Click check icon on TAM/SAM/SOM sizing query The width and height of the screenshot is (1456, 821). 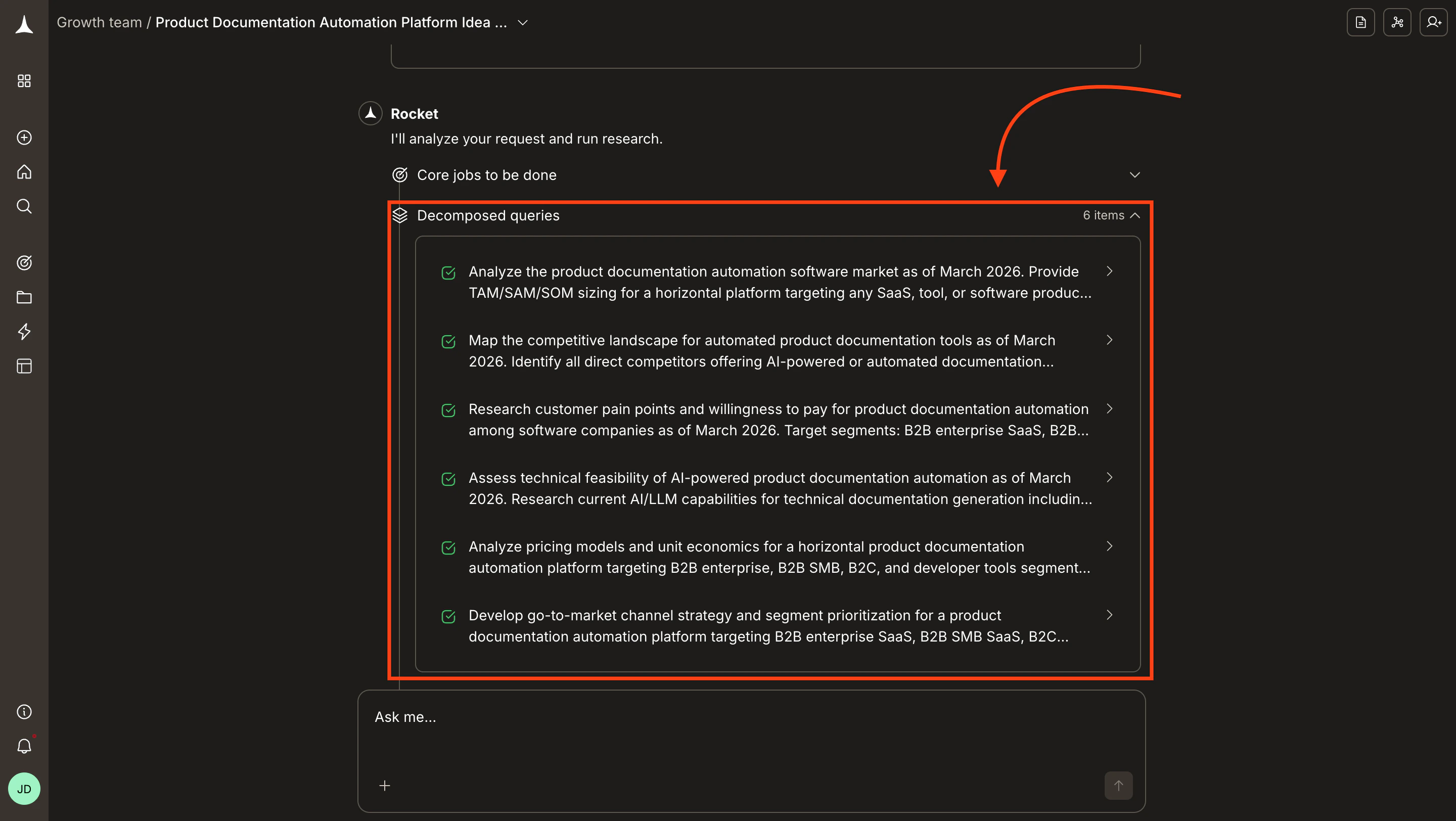click(448, 273)
